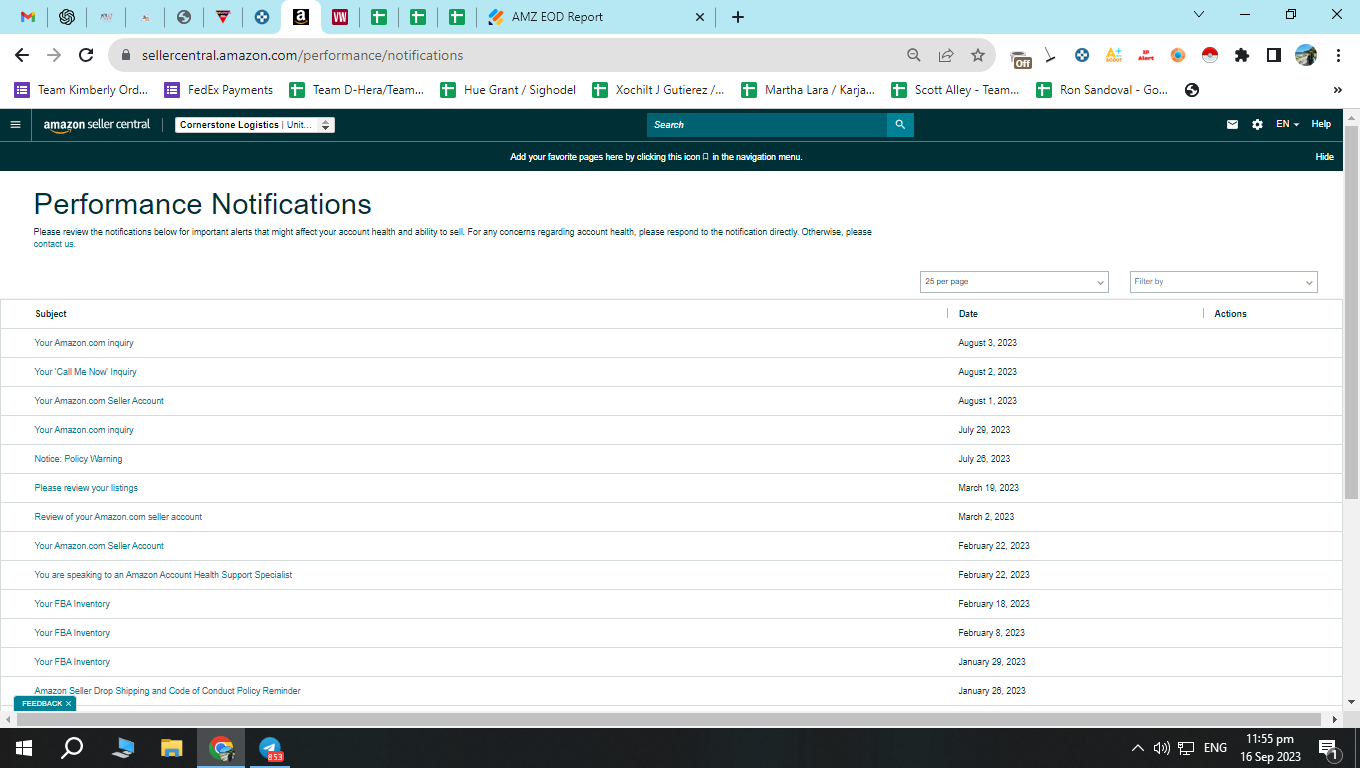
Task: Reload the current page
Action: [x=86, y=55]
